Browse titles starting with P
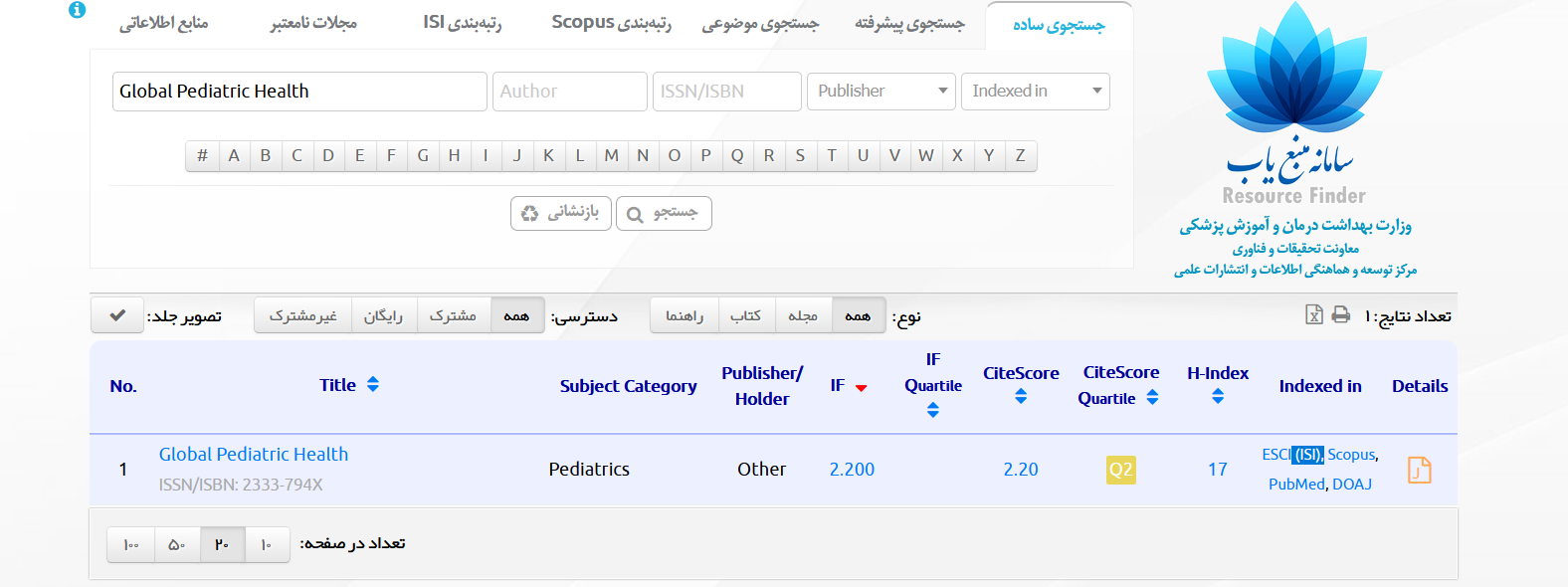Screen dimensions: 1568x587 [705, 155]
